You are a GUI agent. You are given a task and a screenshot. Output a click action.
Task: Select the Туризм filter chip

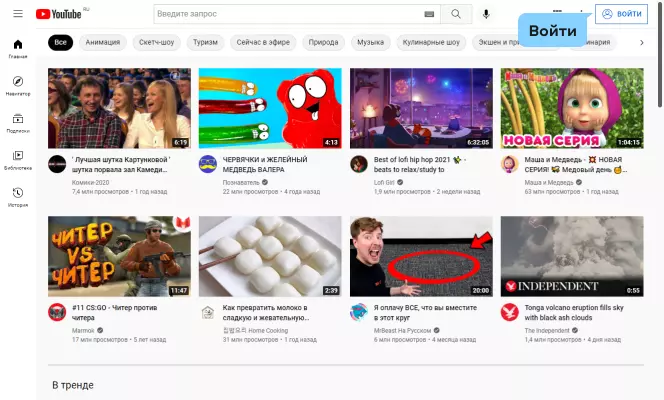tap(205, 42)
